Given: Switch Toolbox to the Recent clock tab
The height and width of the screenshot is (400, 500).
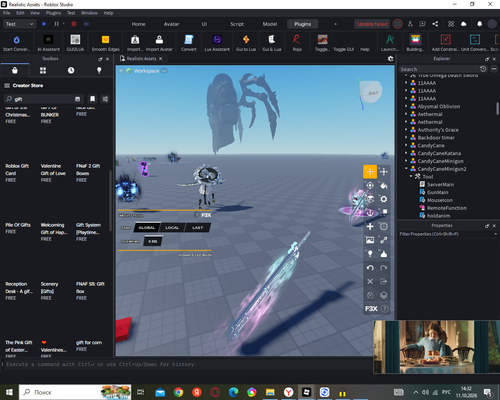Looking at the screenshot, I should pos(71,70).
